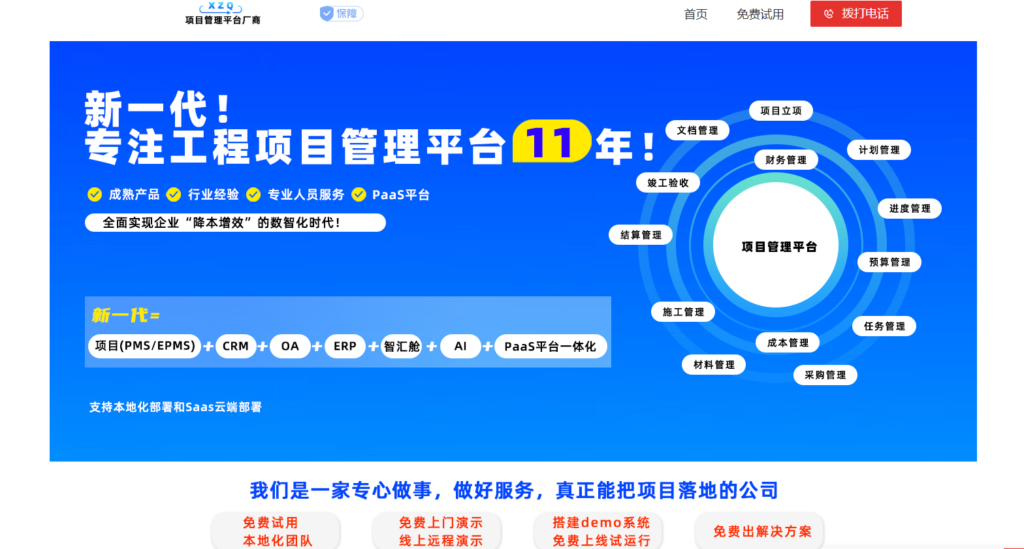Screen dimensions: 1024x549
Task: Click the 计划管理 bubble
Action: coord(879,150)
